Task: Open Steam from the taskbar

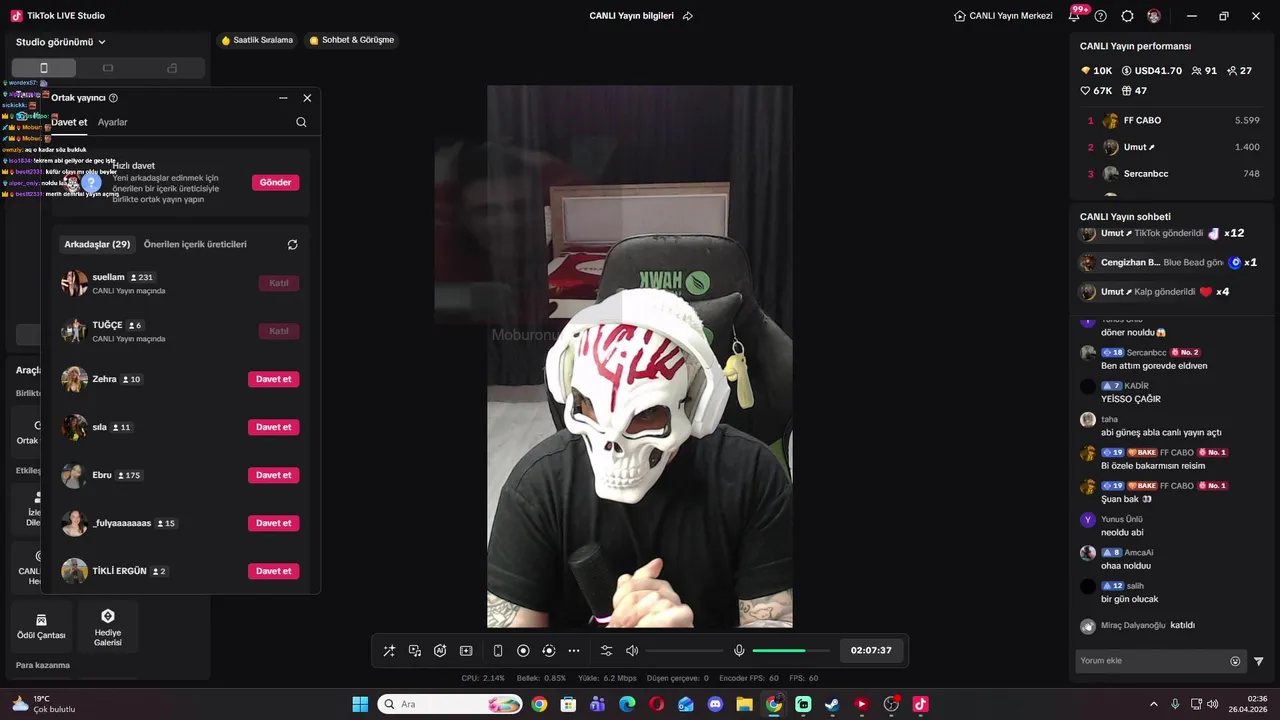Action: pos(832,704)
